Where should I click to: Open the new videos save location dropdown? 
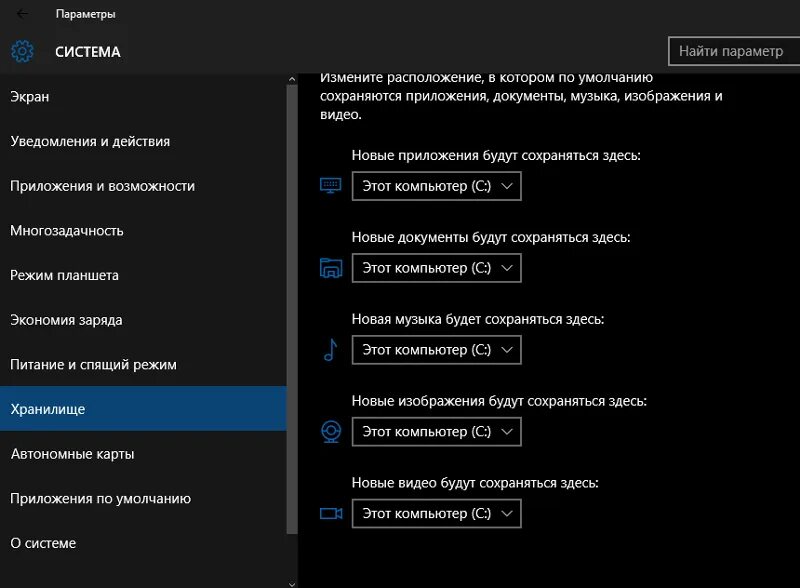tap(436, 514)
